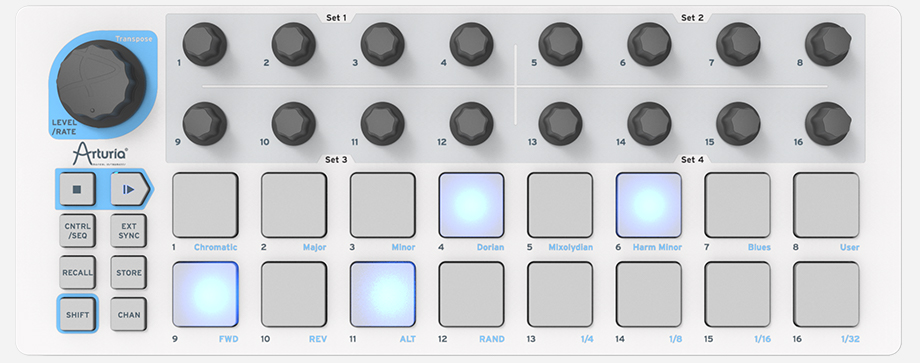Image resolution: width=920 pixels, height=363 pixels.
Task: Click encoder knob 9
Action: pos(204,124)
